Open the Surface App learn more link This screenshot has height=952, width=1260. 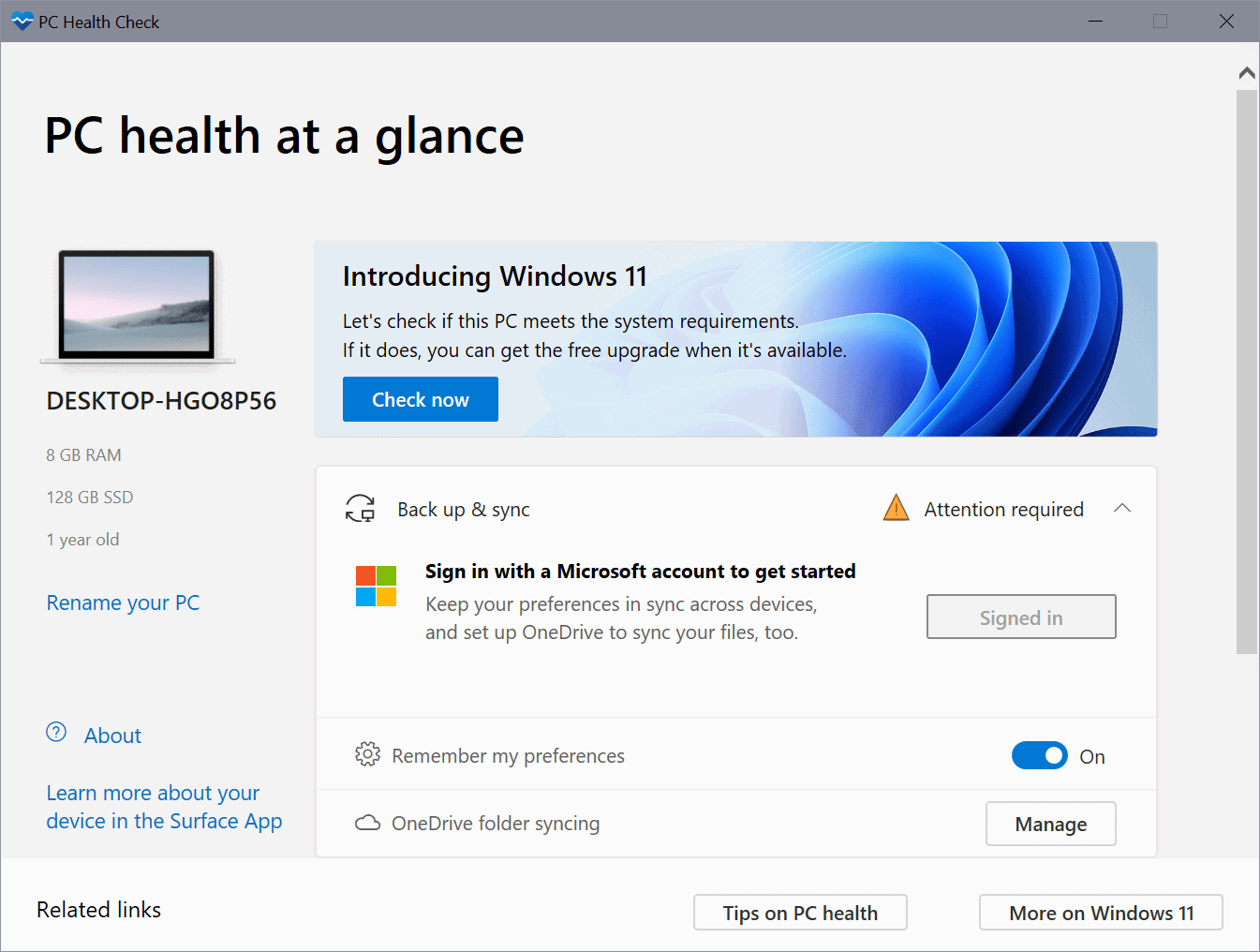[164, 806]
